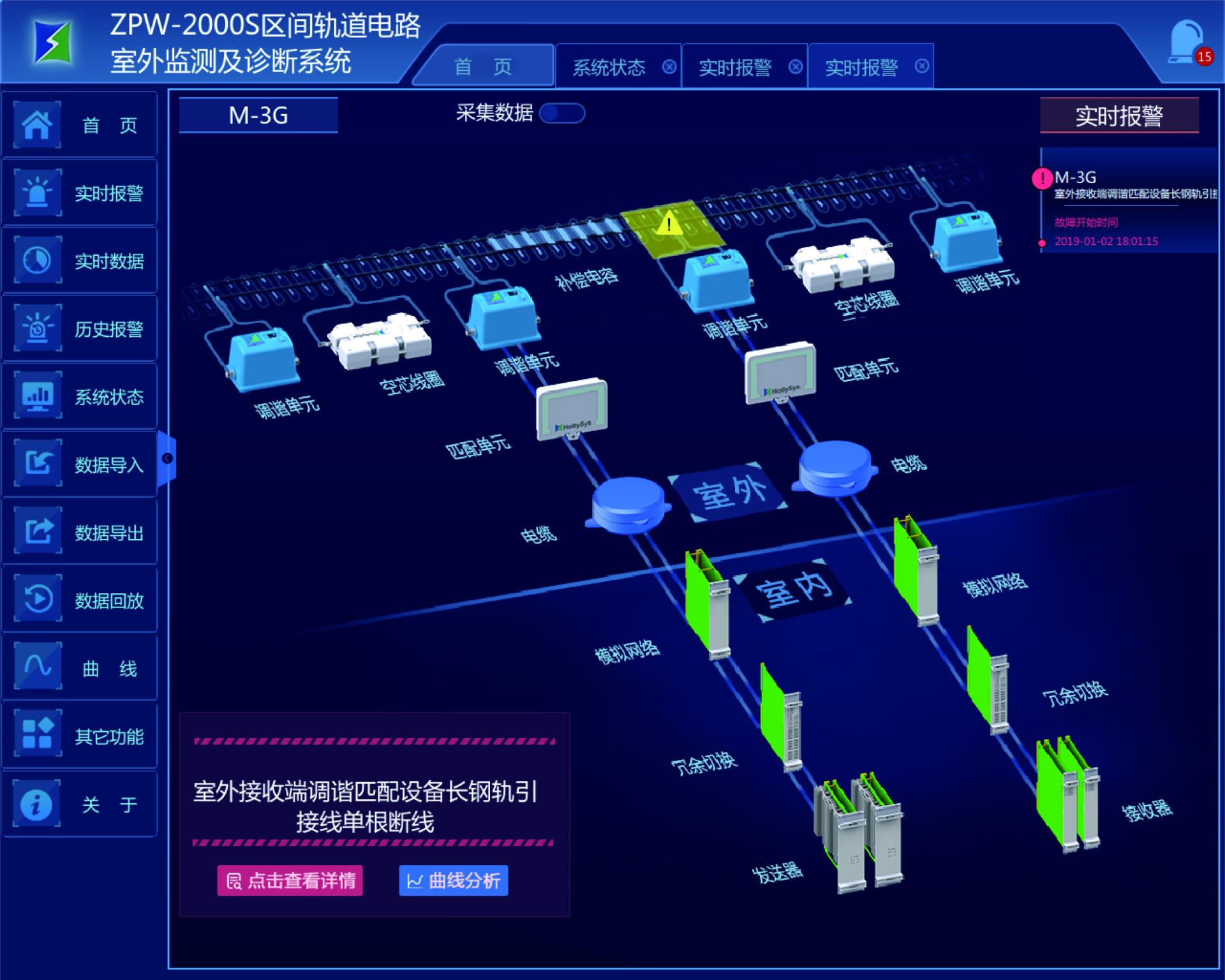The width and height of the screenshot is (1225, 980).
Task: Close the 系统状态 tab
Action: pos(669,66)
